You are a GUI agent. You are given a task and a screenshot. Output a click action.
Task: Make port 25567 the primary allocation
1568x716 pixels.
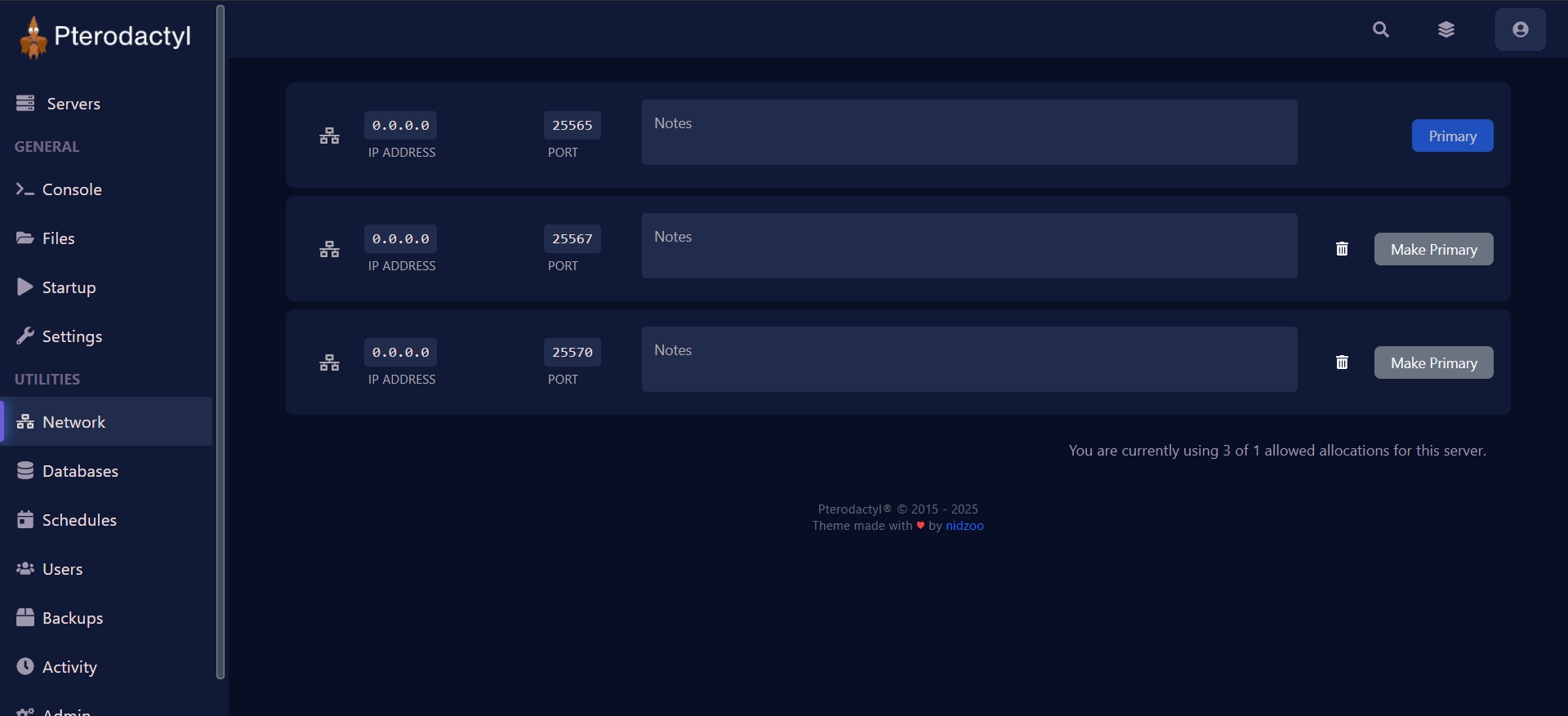pos(1433,249)
